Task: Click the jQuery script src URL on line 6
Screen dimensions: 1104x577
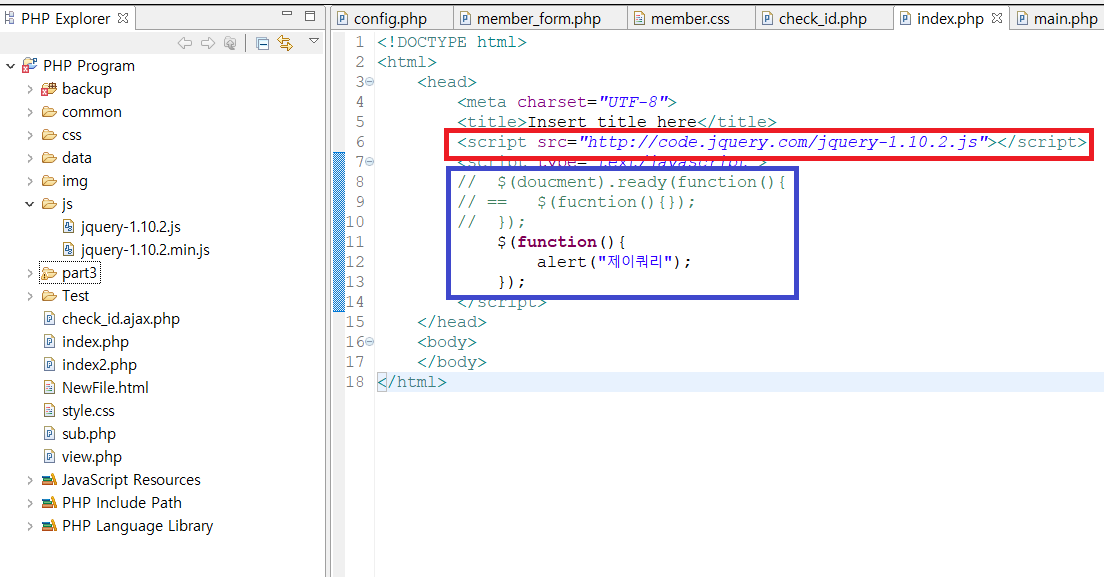Action: click(782, 142)
